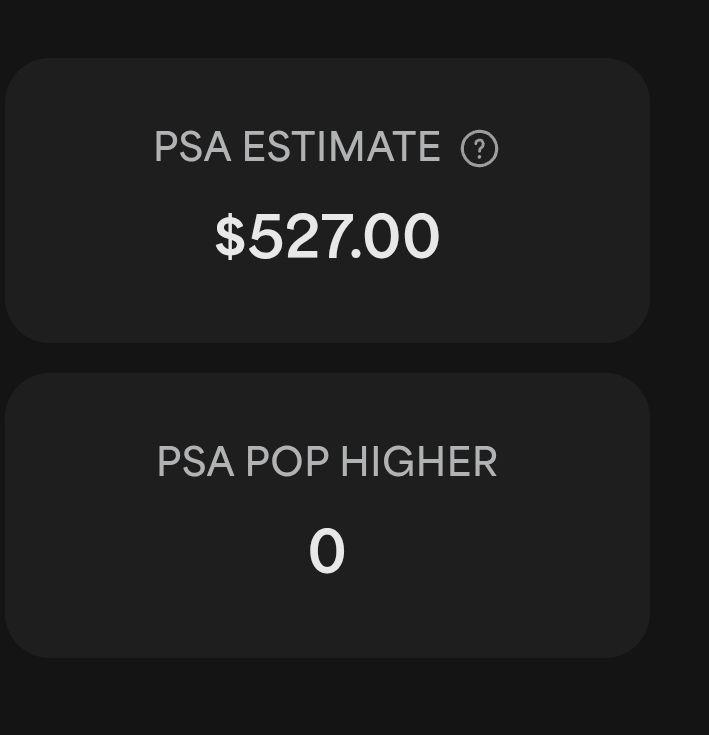Click empty area below the $527.00 value
Image resolution: width=709 pixels, height=735 pixels.
pyautogui.click(x=327, y=302)
